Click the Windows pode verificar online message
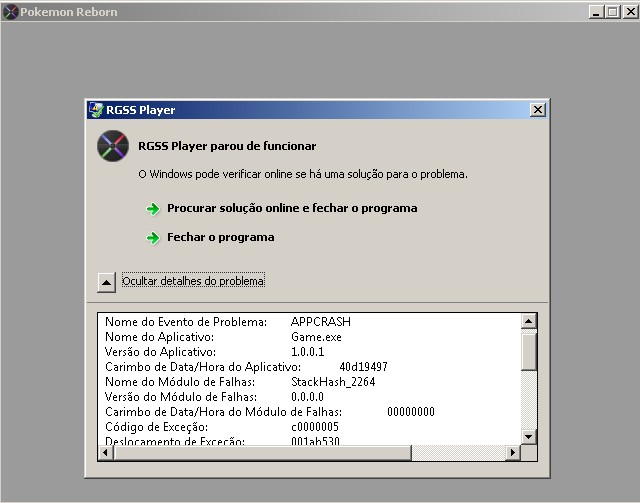The height and width of the screenshot is (503, 640). [303, 174]
